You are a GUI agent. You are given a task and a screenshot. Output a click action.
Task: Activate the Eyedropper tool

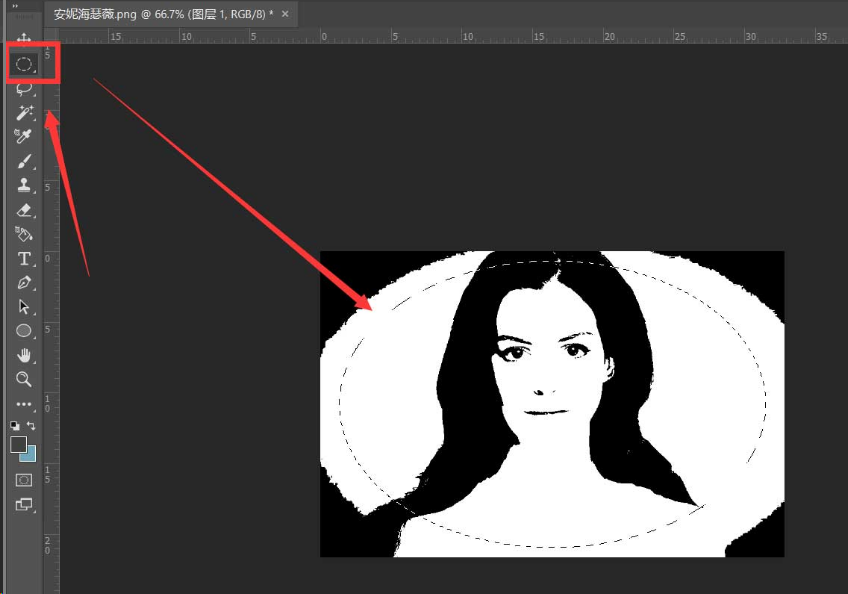pos(24,137)
